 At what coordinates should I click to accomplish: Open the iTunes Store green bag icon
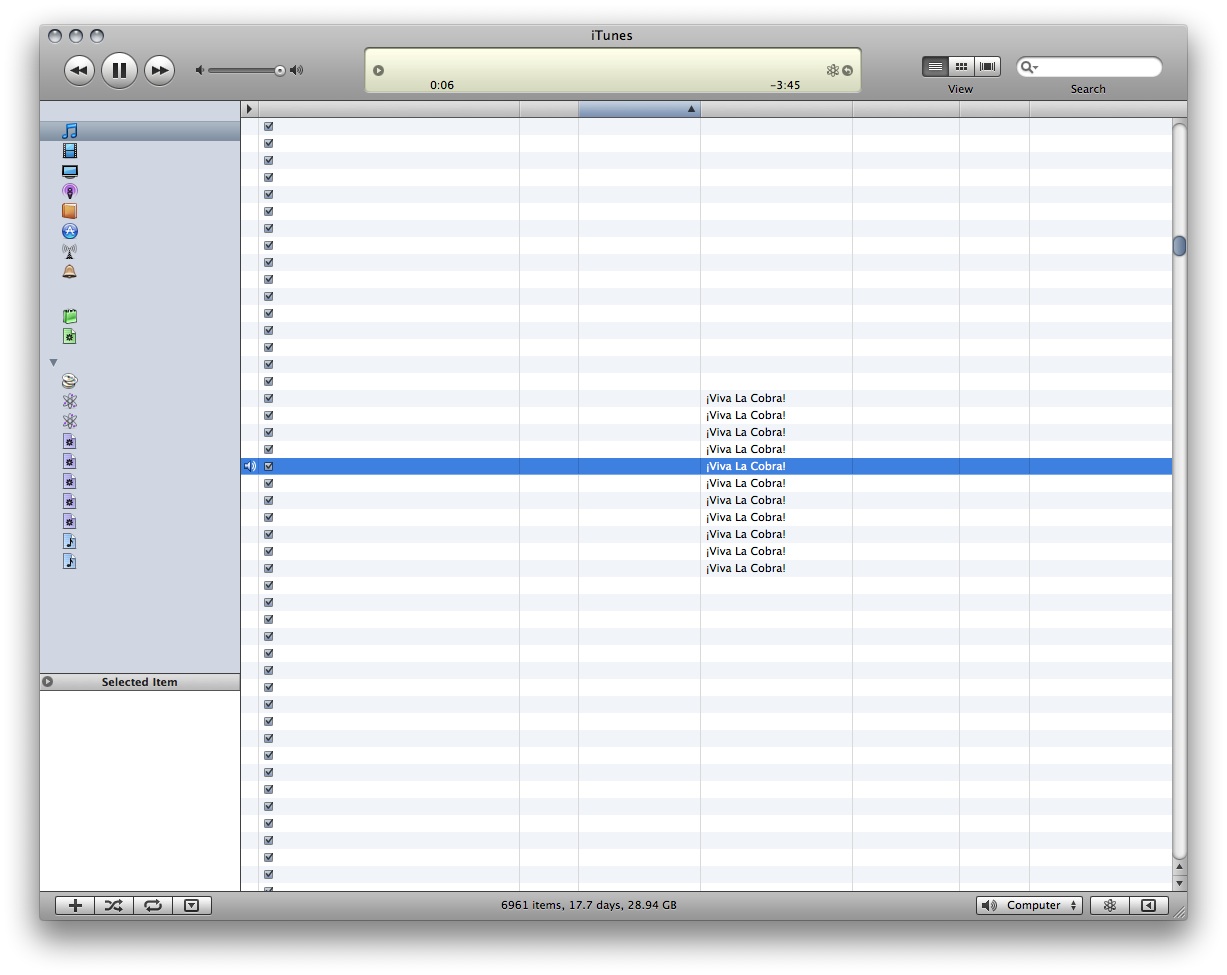[69, 316]
